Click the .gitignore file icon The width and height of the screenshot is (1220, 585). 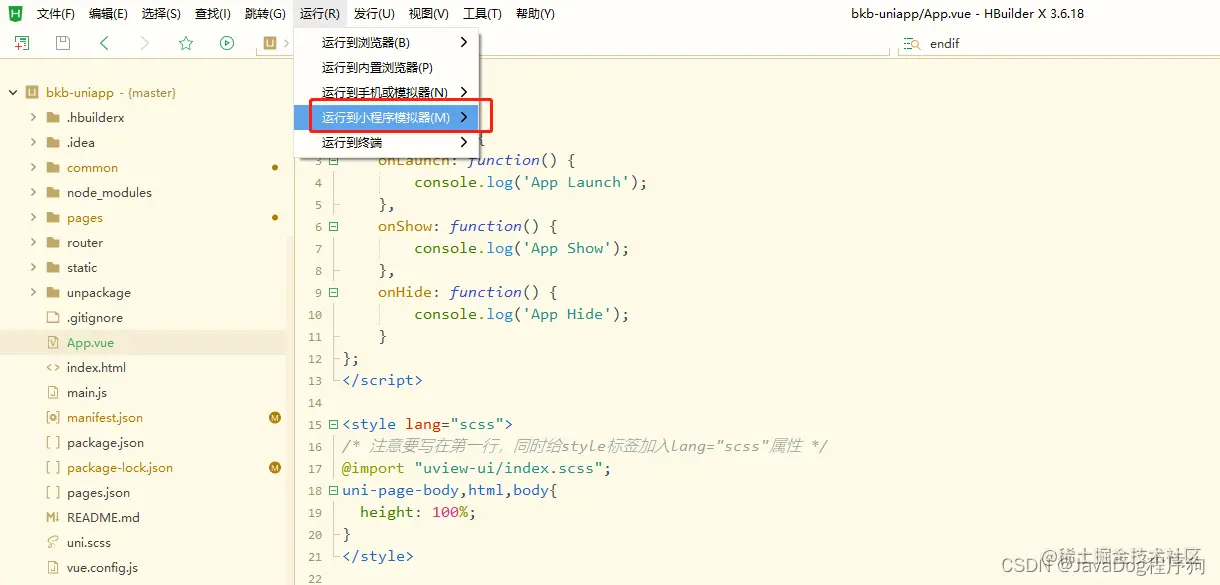53,317
